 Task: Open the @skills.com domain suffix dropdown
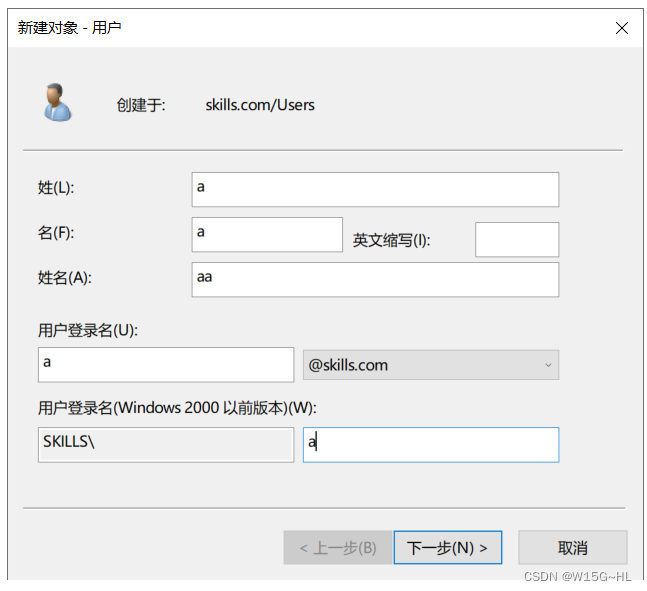click(x=431, y=365)
